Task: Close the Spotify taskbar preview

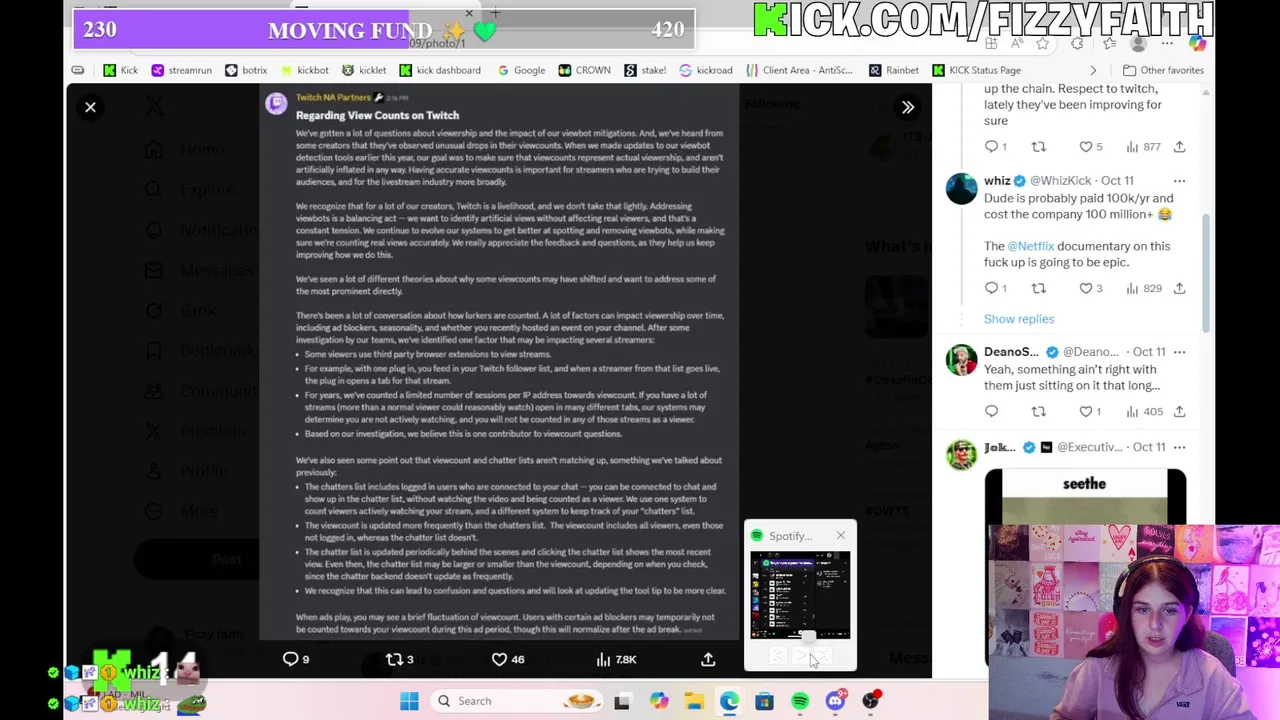Action: (840, 536)
